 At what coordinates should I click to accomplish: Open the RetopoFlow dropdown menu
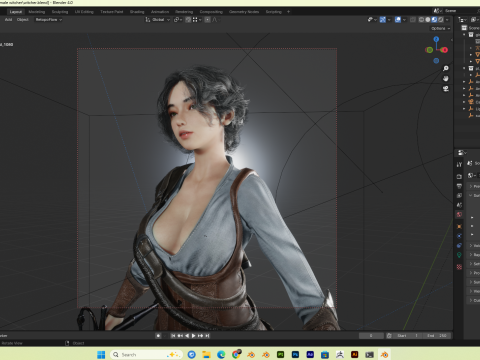pos(49,20)
